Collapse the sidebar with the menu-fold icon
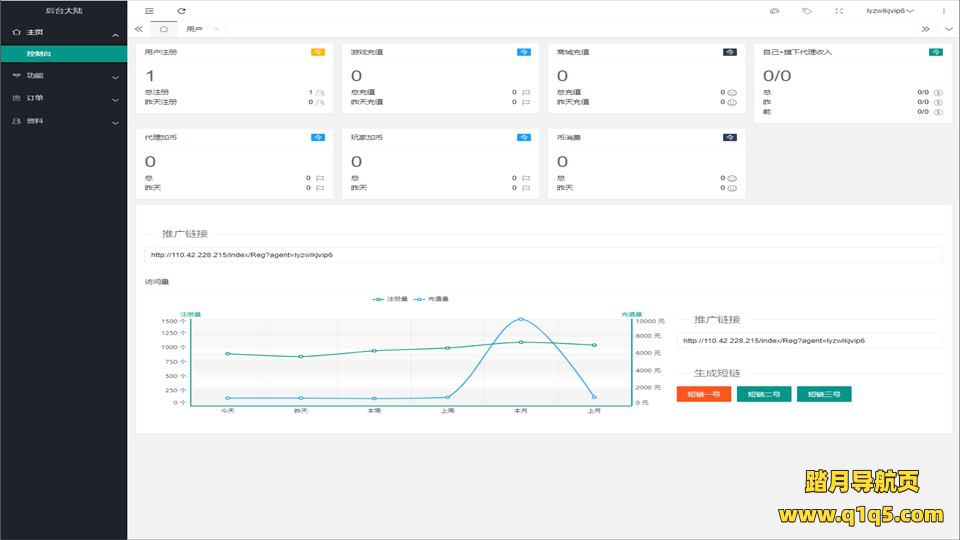 tap(149, 11)
